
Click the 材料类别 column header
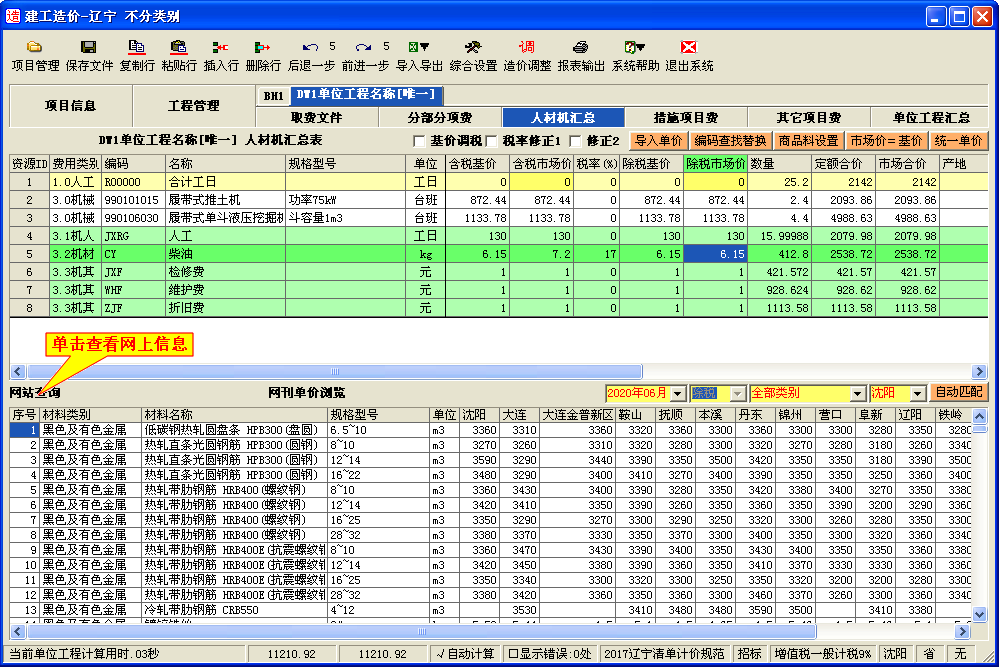[x=90, y=415]
